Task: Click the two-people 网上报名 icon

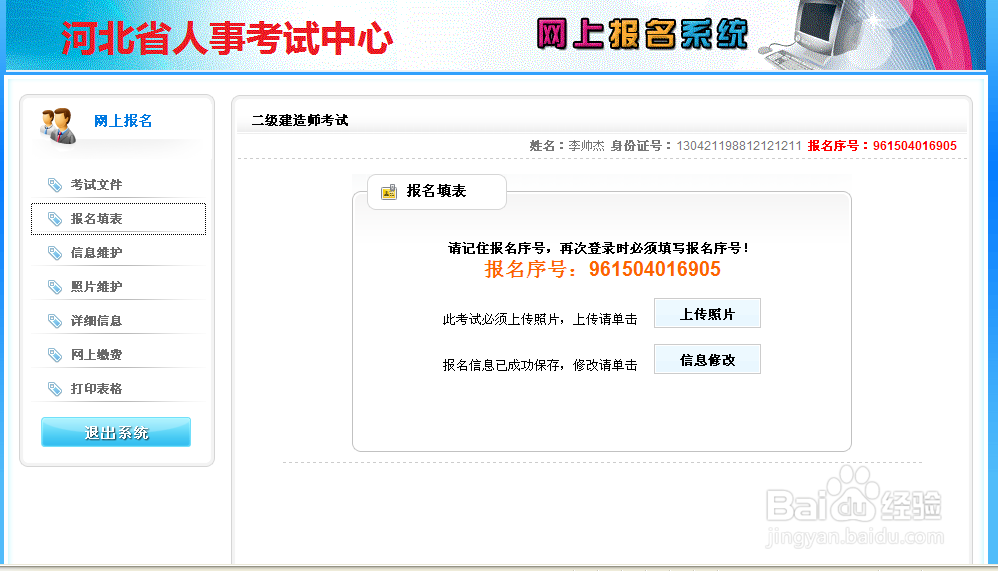Action: (58, 125)
